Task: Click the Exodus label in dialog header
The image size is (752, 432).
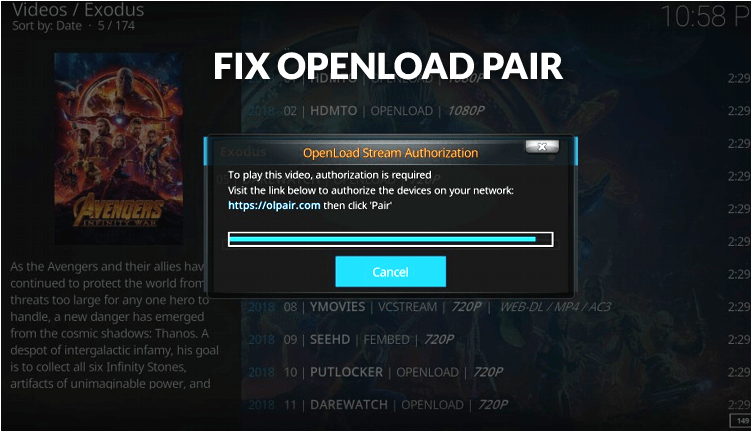Action: 243,152
